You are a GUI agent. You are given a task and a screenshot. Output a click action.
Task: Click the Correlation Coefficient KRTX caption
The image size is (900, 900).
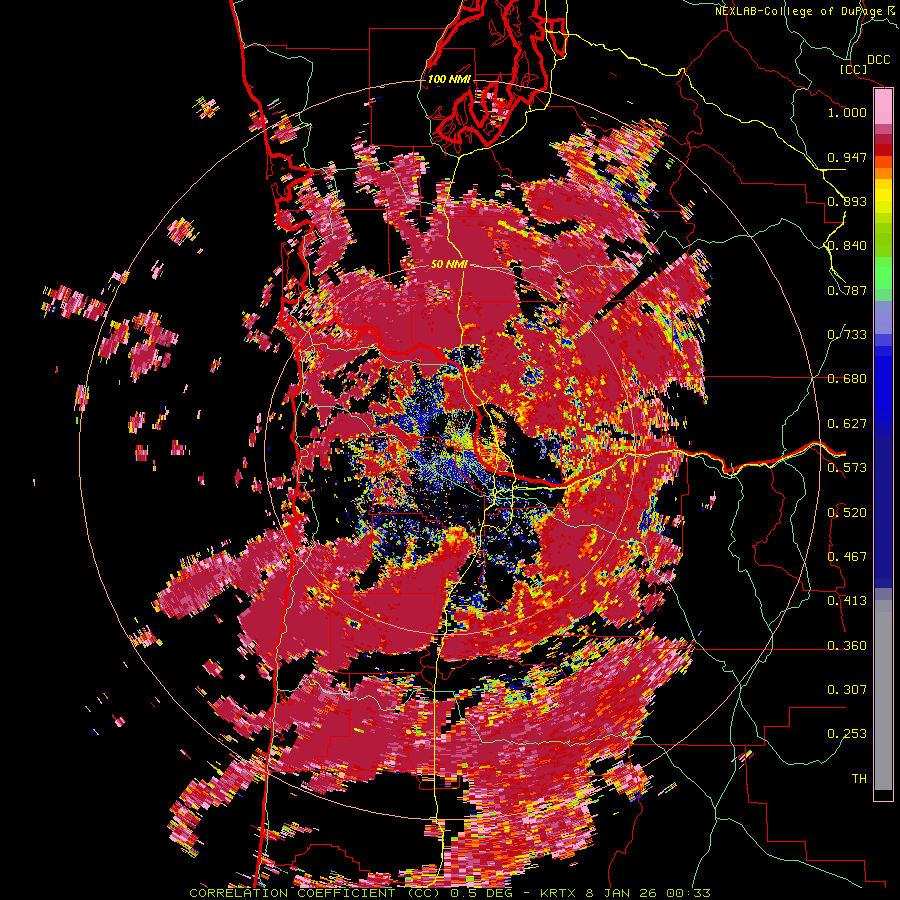click(449, 893)
